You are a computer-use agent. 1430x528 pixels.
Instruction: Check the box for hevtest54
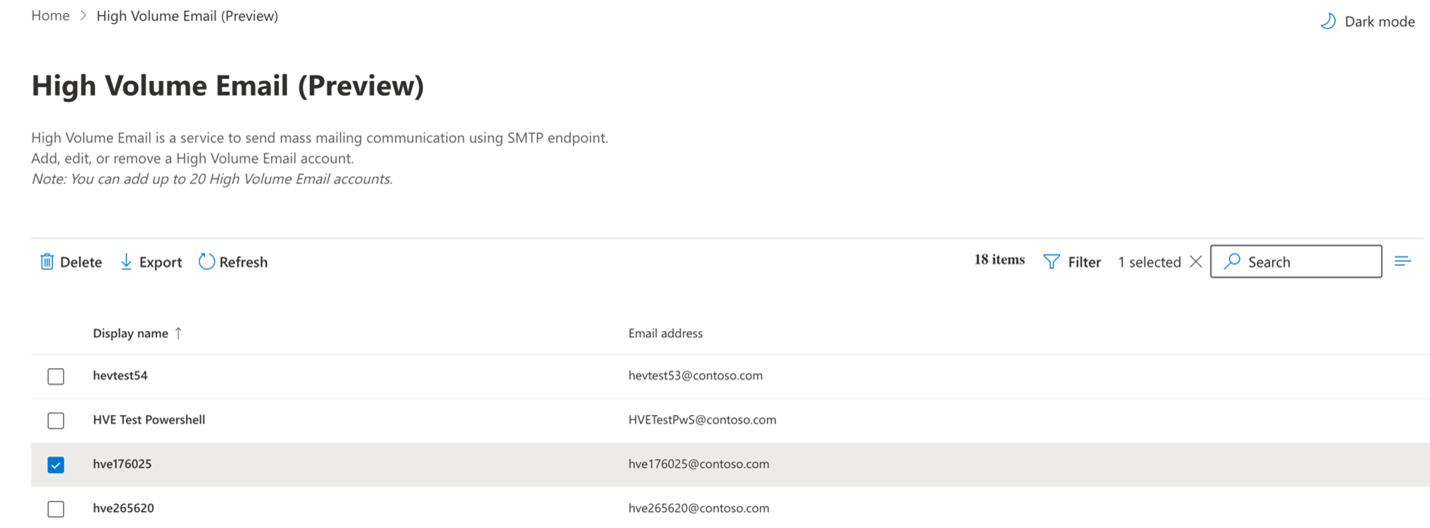coord(56,376)
